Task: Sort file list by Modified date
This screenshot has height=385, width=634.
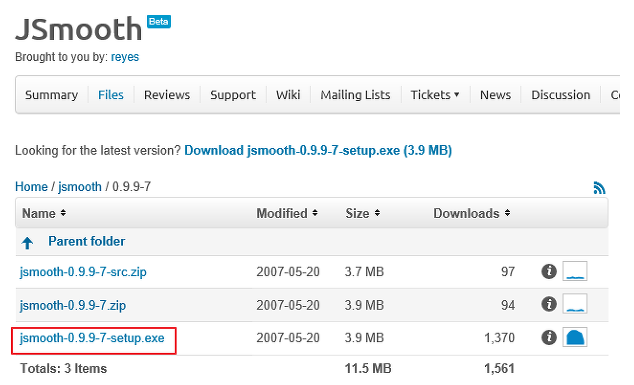Action: coord(287,213)
